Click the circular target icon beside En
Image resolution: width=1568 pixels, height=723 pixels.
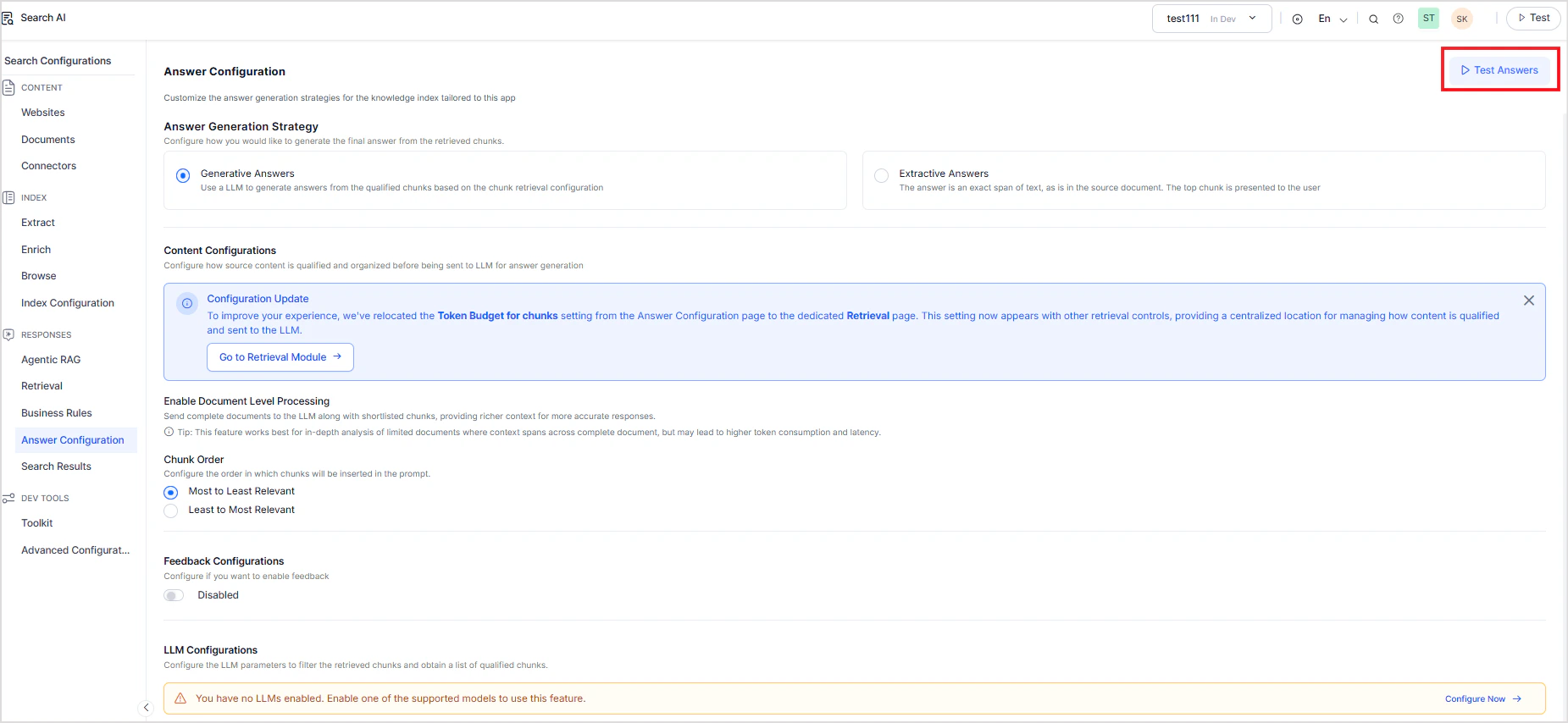click(1297, 19)
